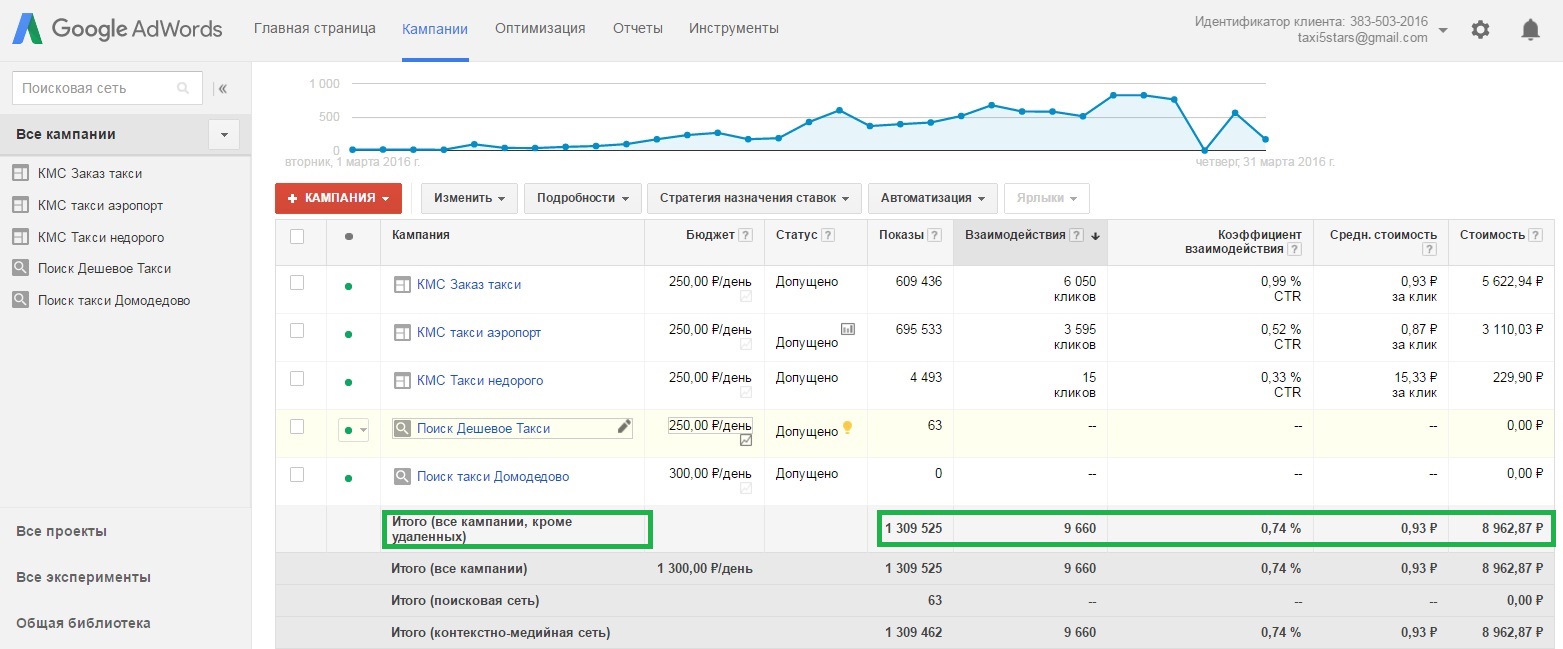1563x649 pixels.
Task: Open the Отчеты tab
Action: (637, 28)
